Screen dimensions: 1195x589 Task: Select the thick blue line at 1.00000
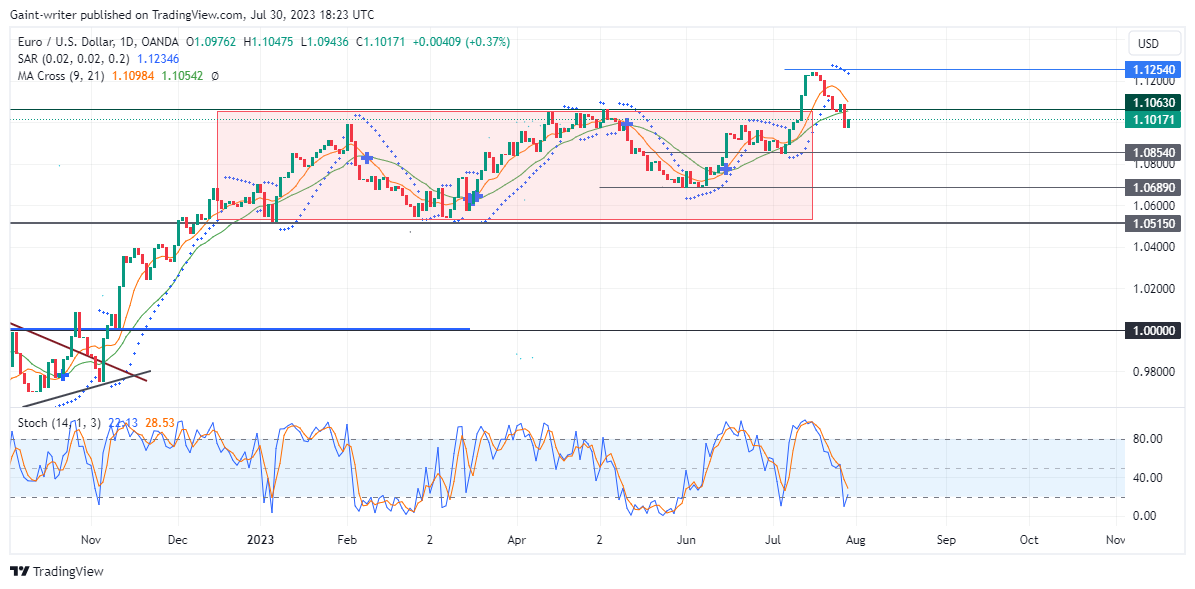[240, 329]
